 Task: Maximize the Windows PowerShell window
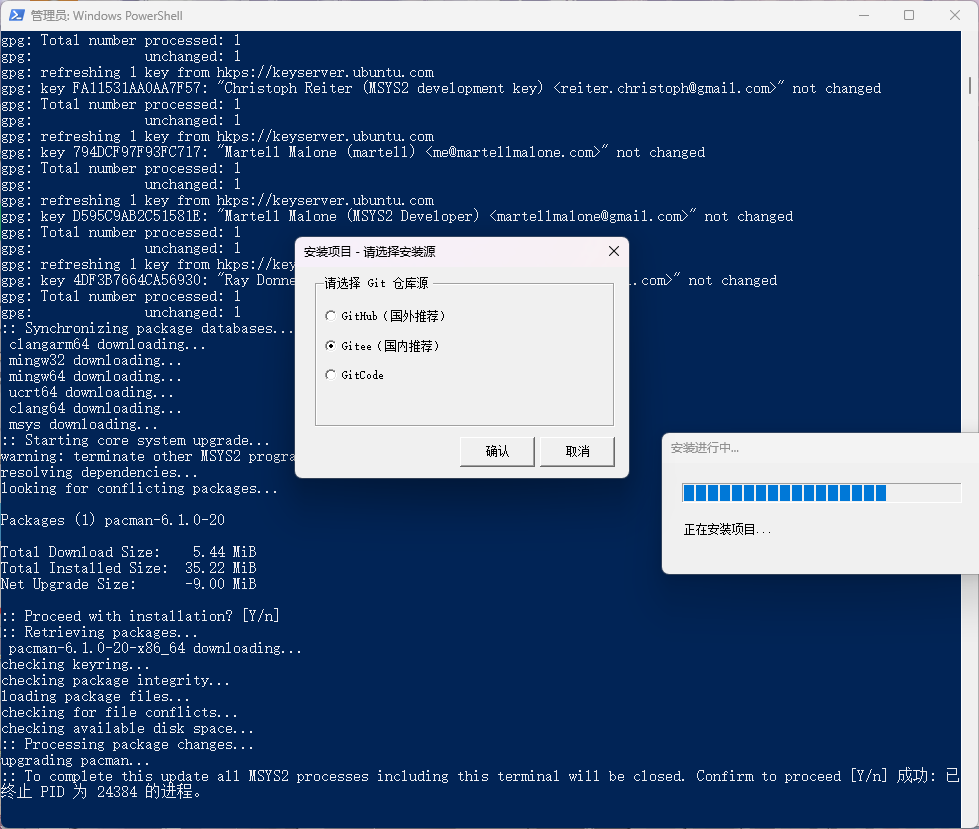tap(909, 15)
